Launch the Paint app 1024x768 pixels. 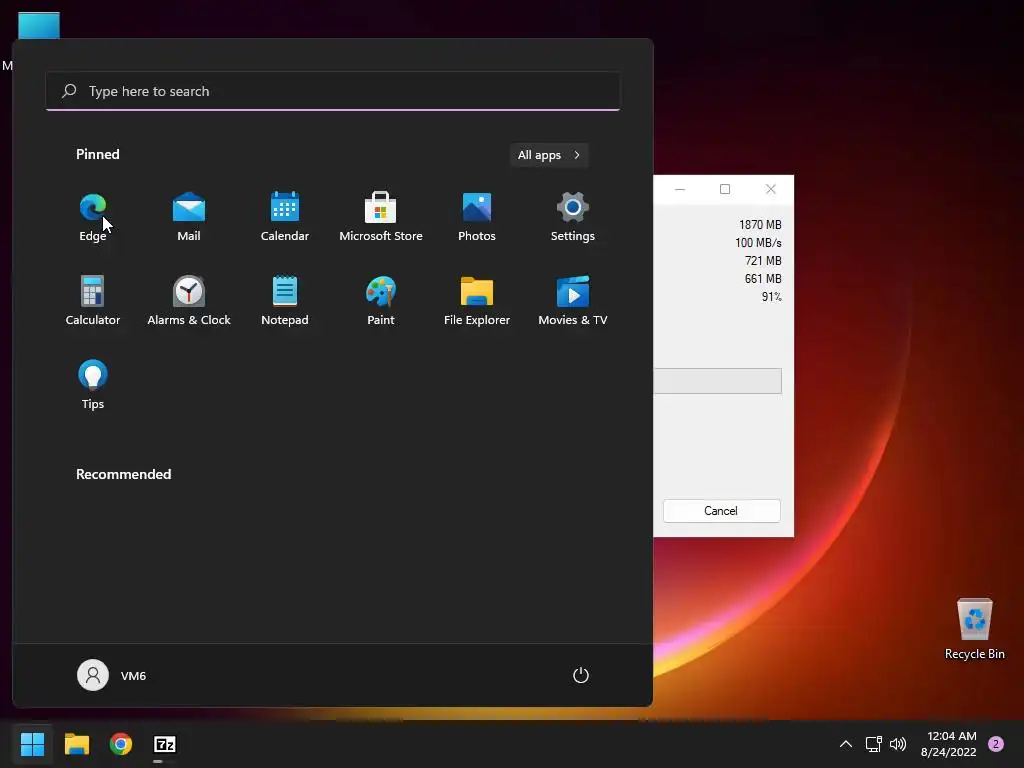(381, 301)
